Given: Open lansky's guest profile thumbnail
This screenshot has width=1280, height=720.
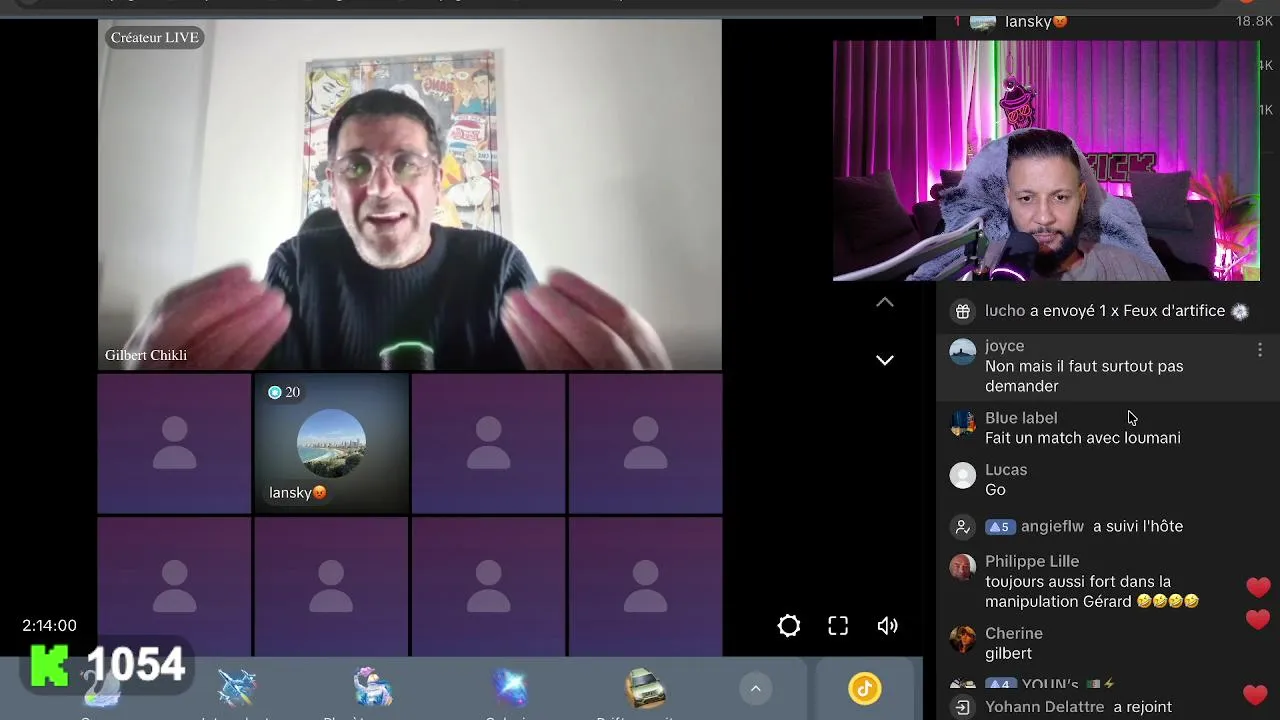Looking at the screenshot, I should 331,443.
